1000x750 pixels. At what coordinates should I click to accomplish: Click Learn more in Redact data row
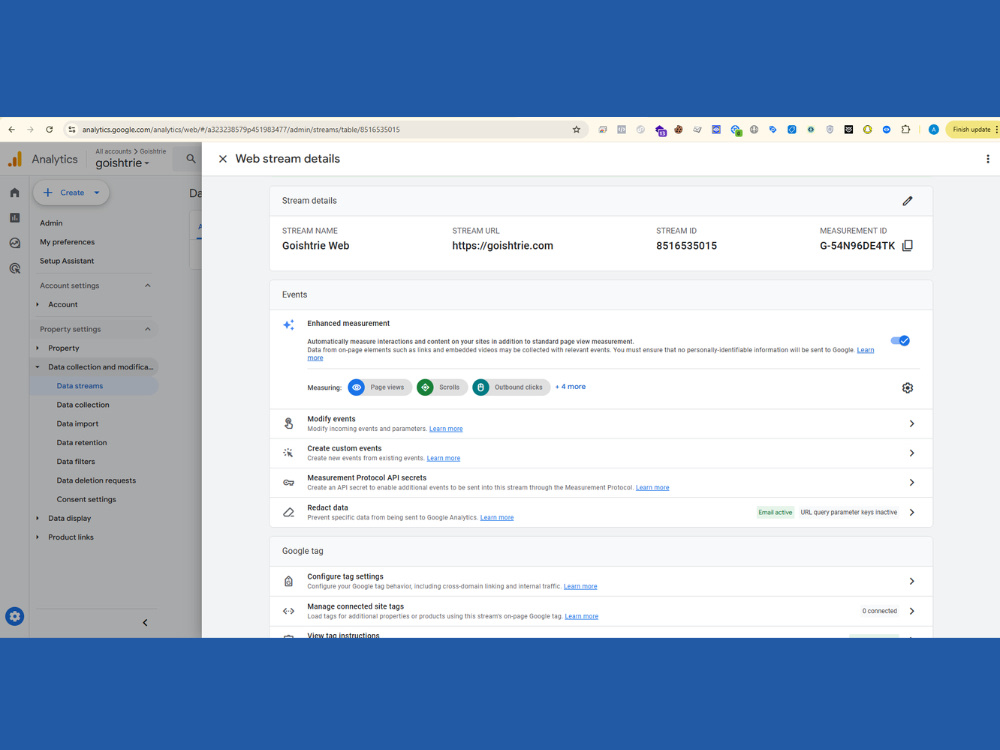(x=497, y=517)
